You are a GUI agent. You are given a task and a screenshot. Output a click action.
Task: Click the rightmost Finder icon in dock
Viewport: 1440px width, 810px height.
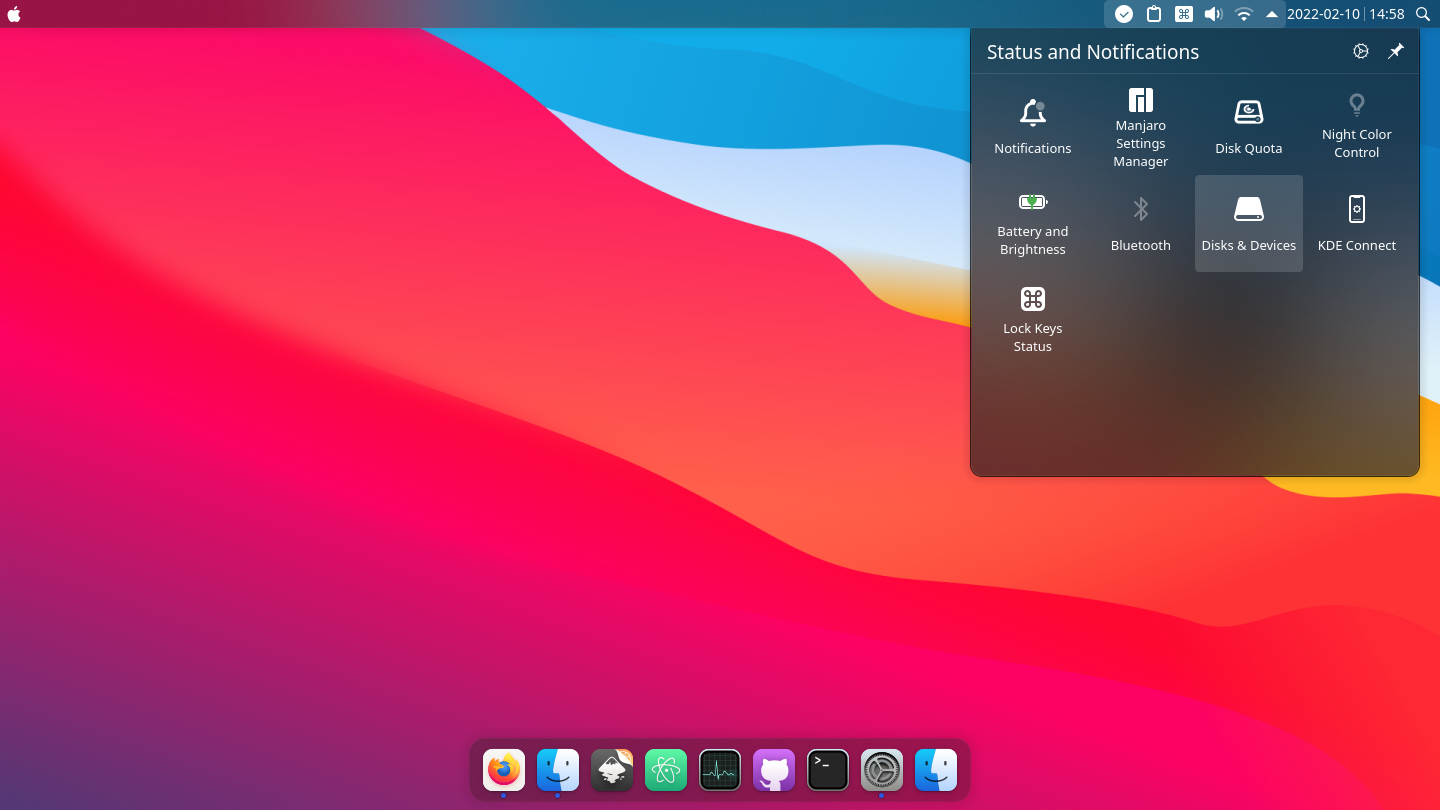coord(936,770)
